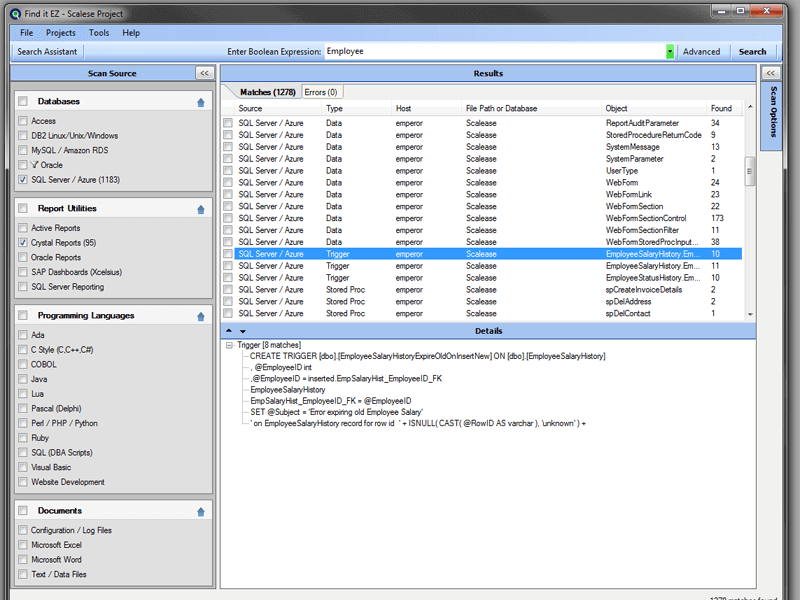This screenshot has width=800, height=600.
Task: Open the Tools menu
Action: [x=99, y=33]
